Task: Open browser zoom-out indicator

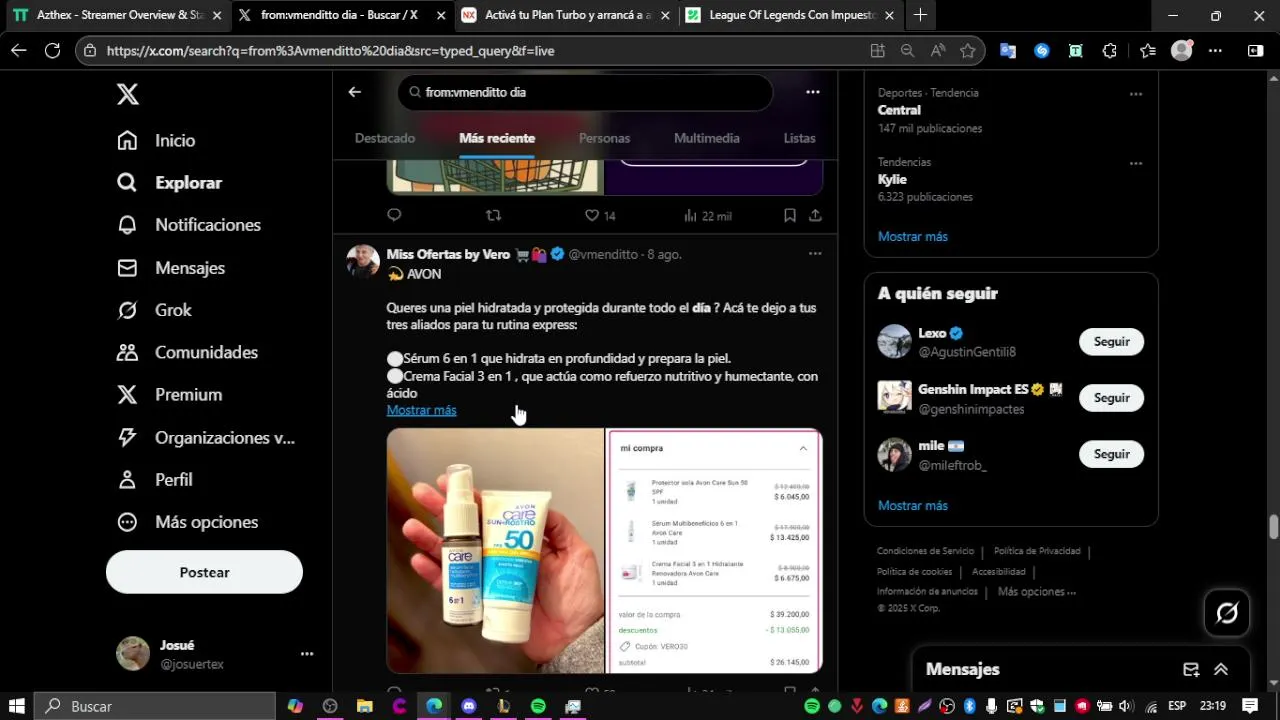Action: (x=907, y=51)
